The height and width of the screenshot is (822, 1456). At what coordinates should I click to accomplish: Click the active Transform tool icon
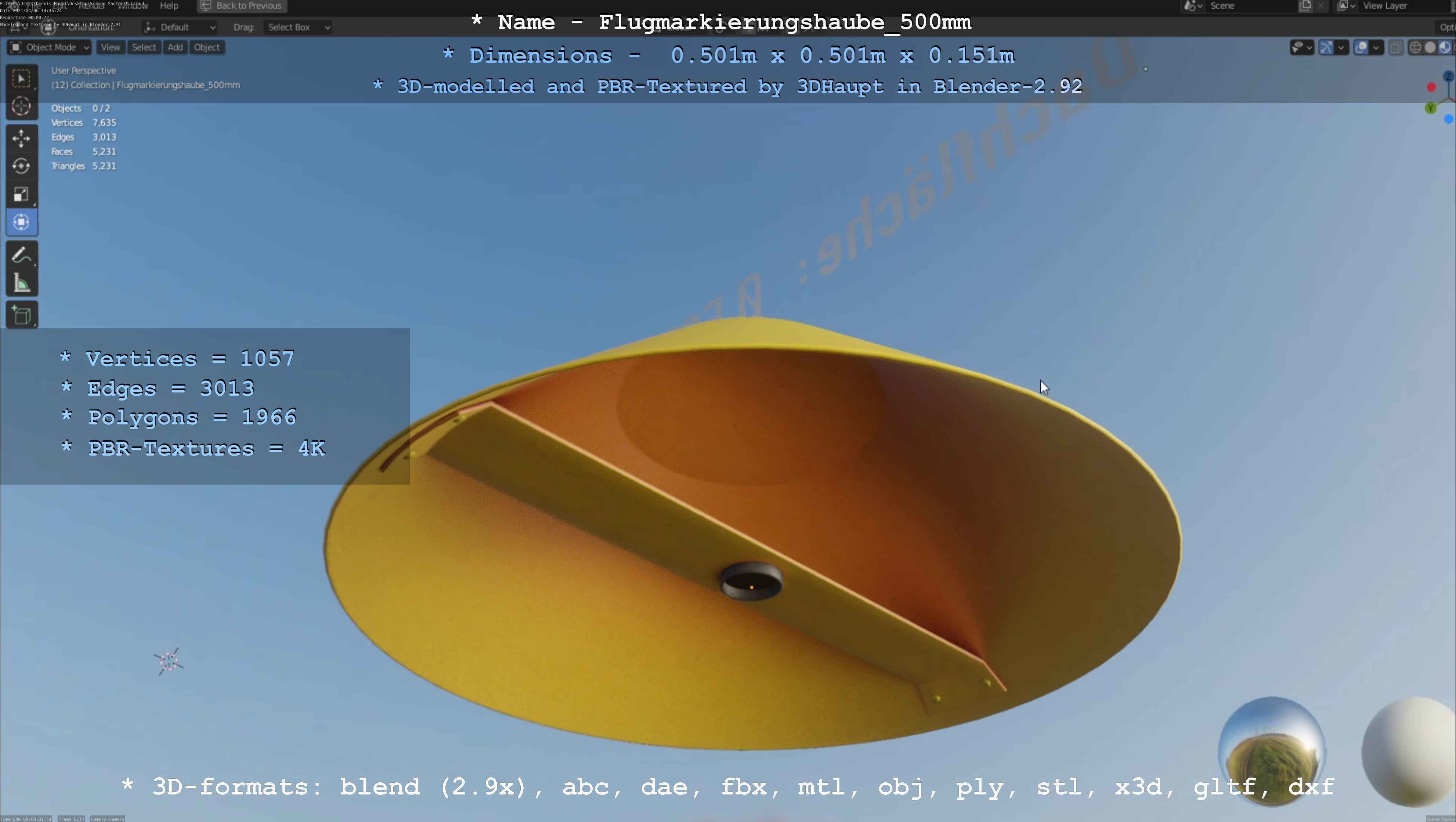tap(21, 222)
